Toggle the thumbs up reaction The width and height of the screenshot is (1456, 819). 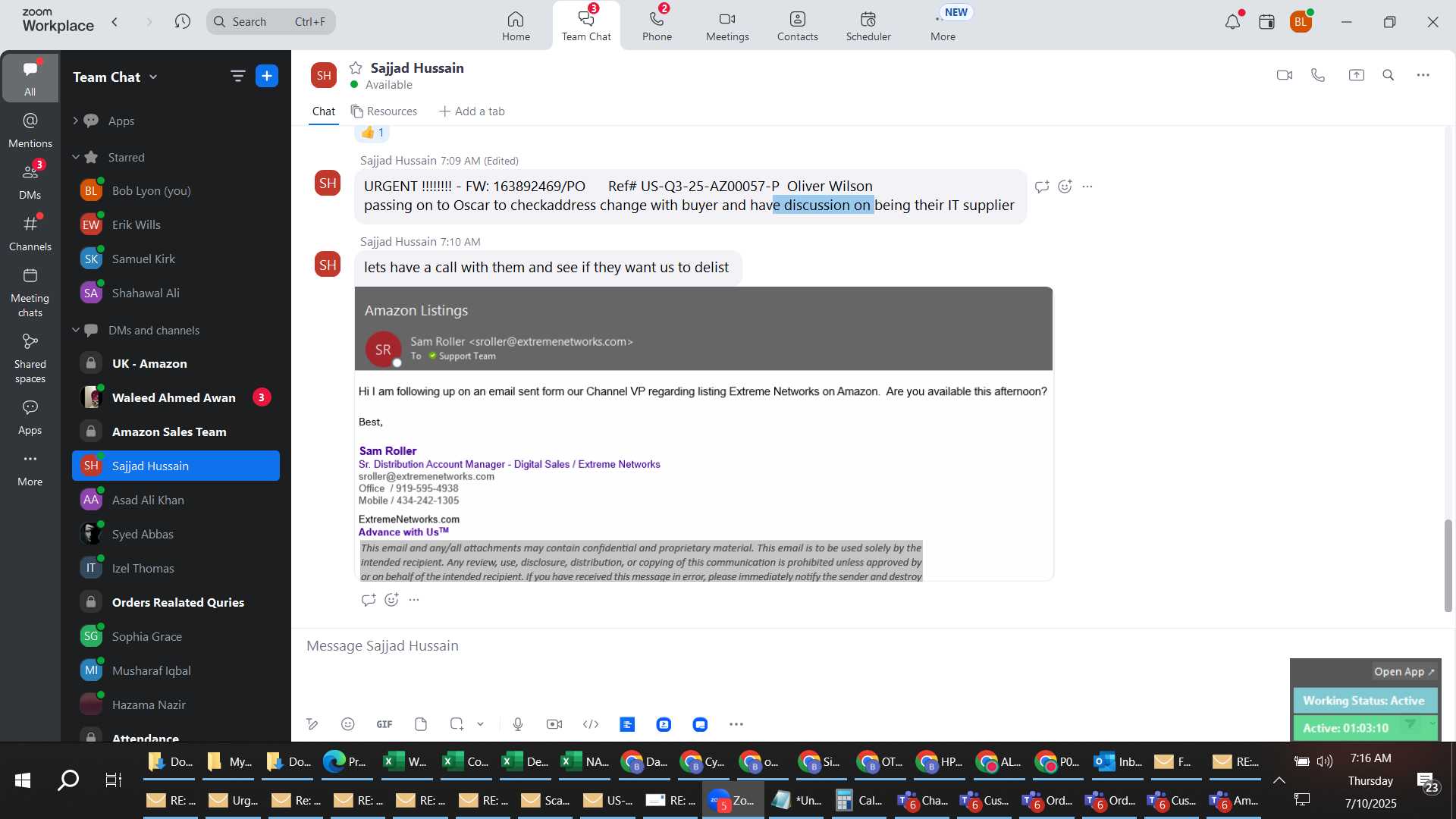372,133
